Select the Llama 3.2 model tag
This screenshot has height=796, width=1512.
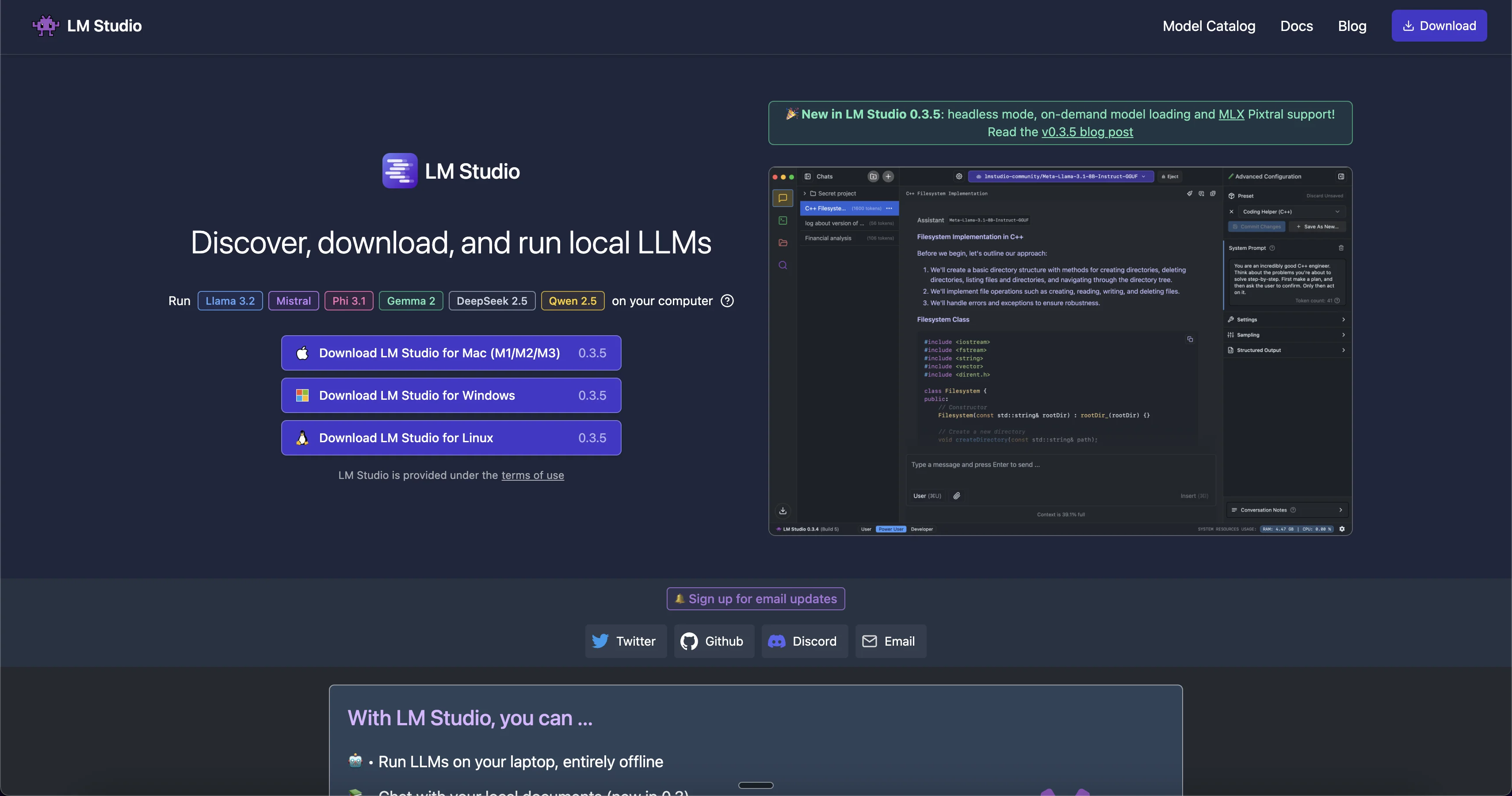tap(229, 301)
